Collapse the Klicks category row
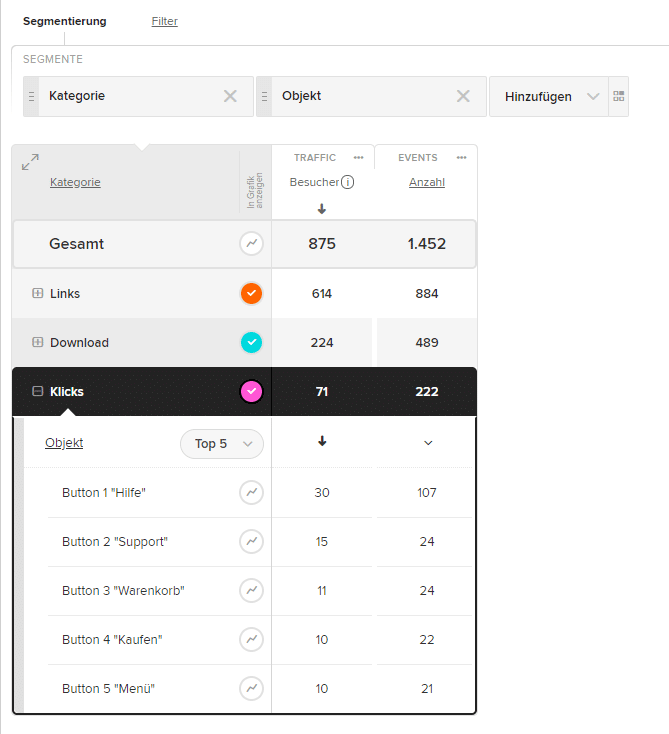 coord(37,391)
